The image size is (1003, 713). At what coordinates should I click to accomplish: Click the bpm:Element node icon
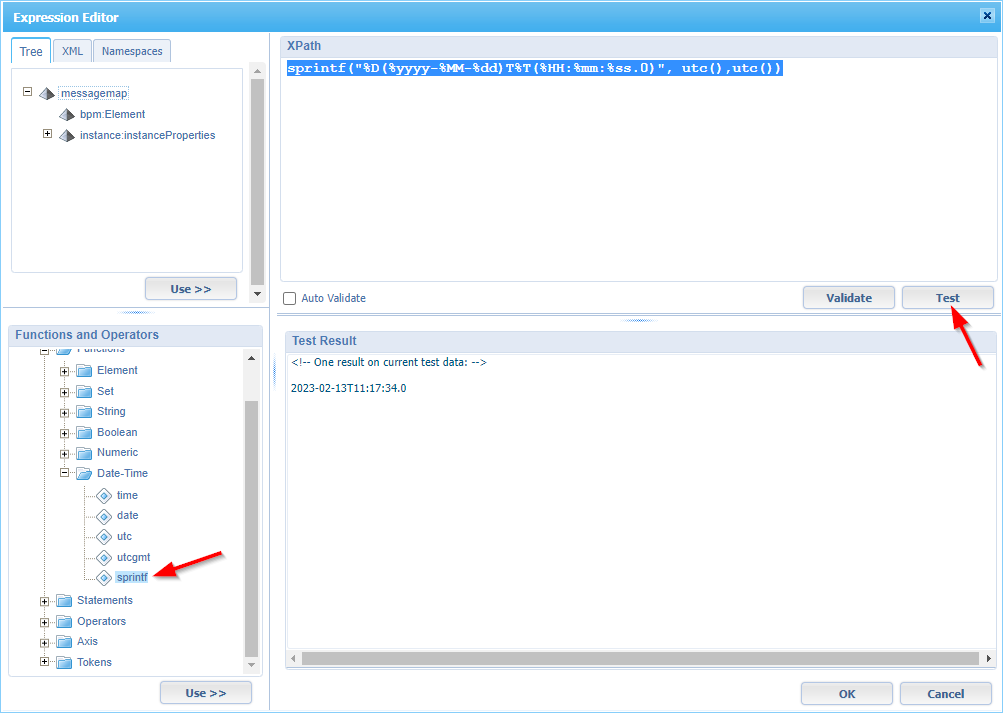coord(67,115)
